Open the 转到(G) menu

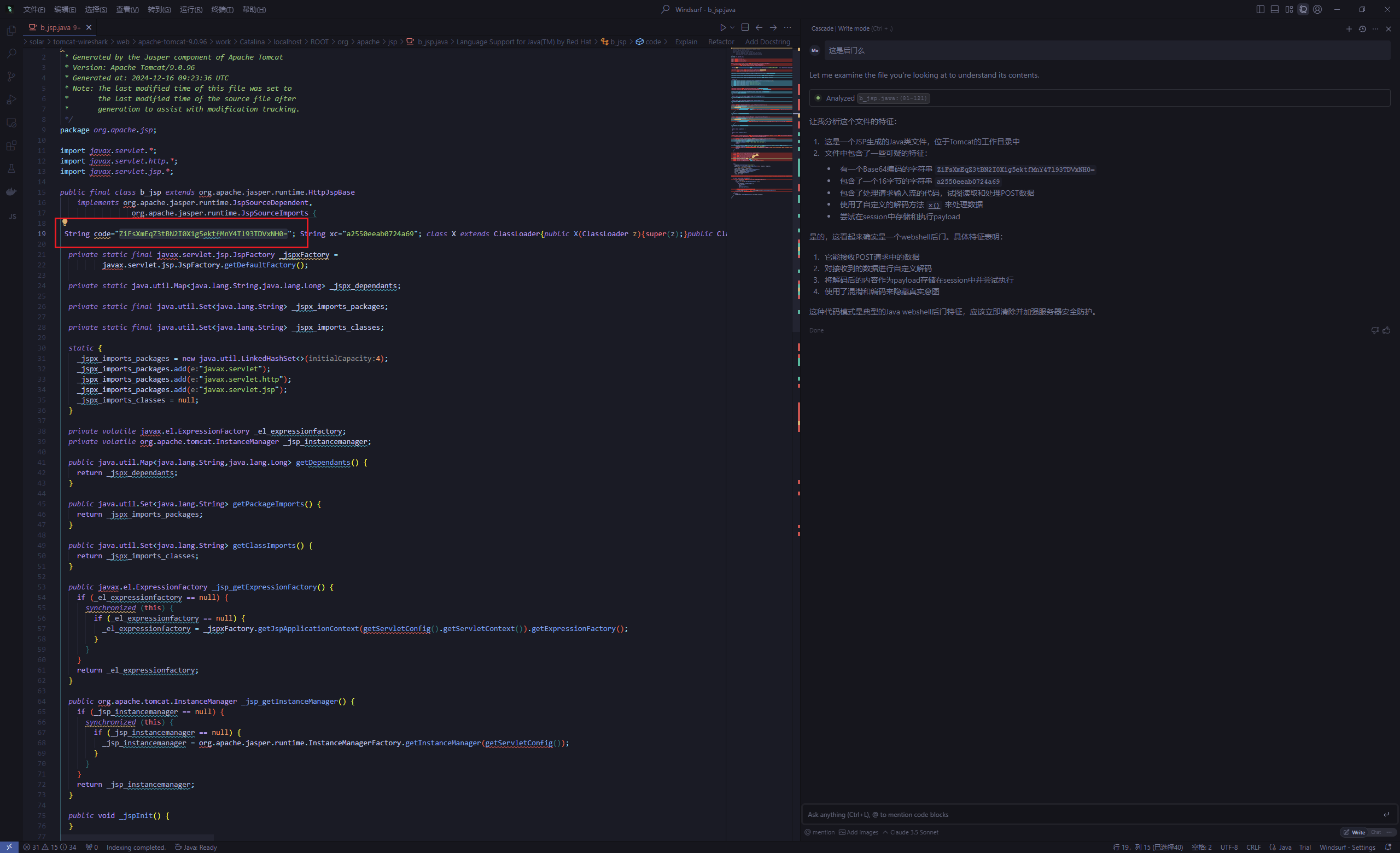(x=159, y=9)
